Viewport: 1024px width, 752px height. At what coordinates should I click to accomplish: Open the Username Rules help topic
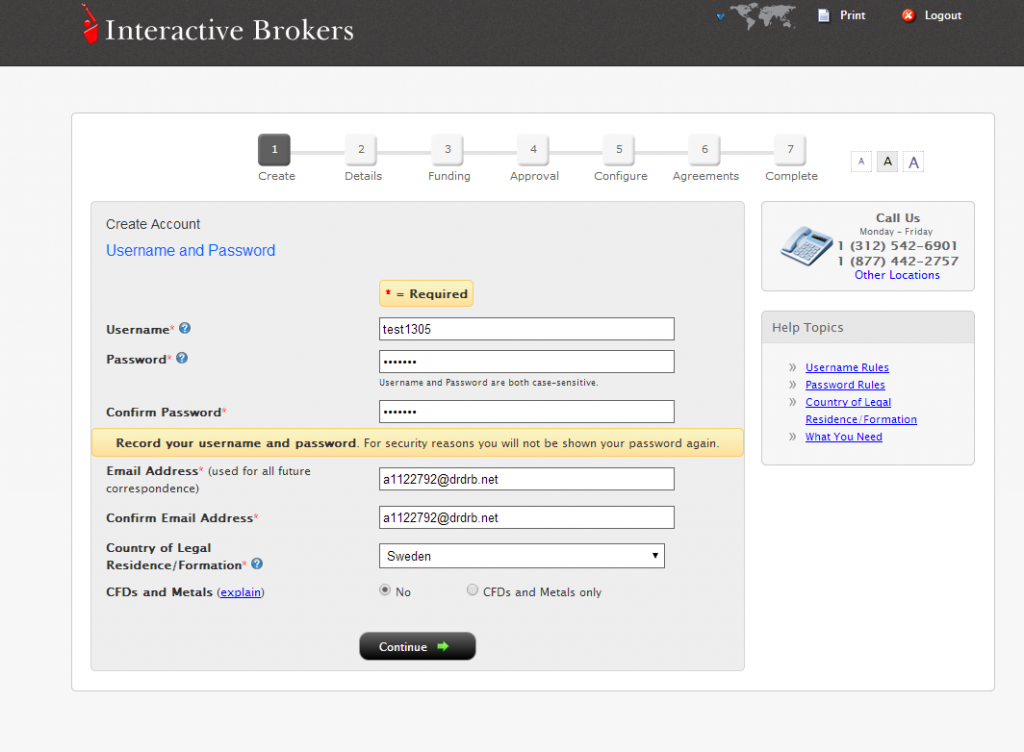click(x=847, y=368)
